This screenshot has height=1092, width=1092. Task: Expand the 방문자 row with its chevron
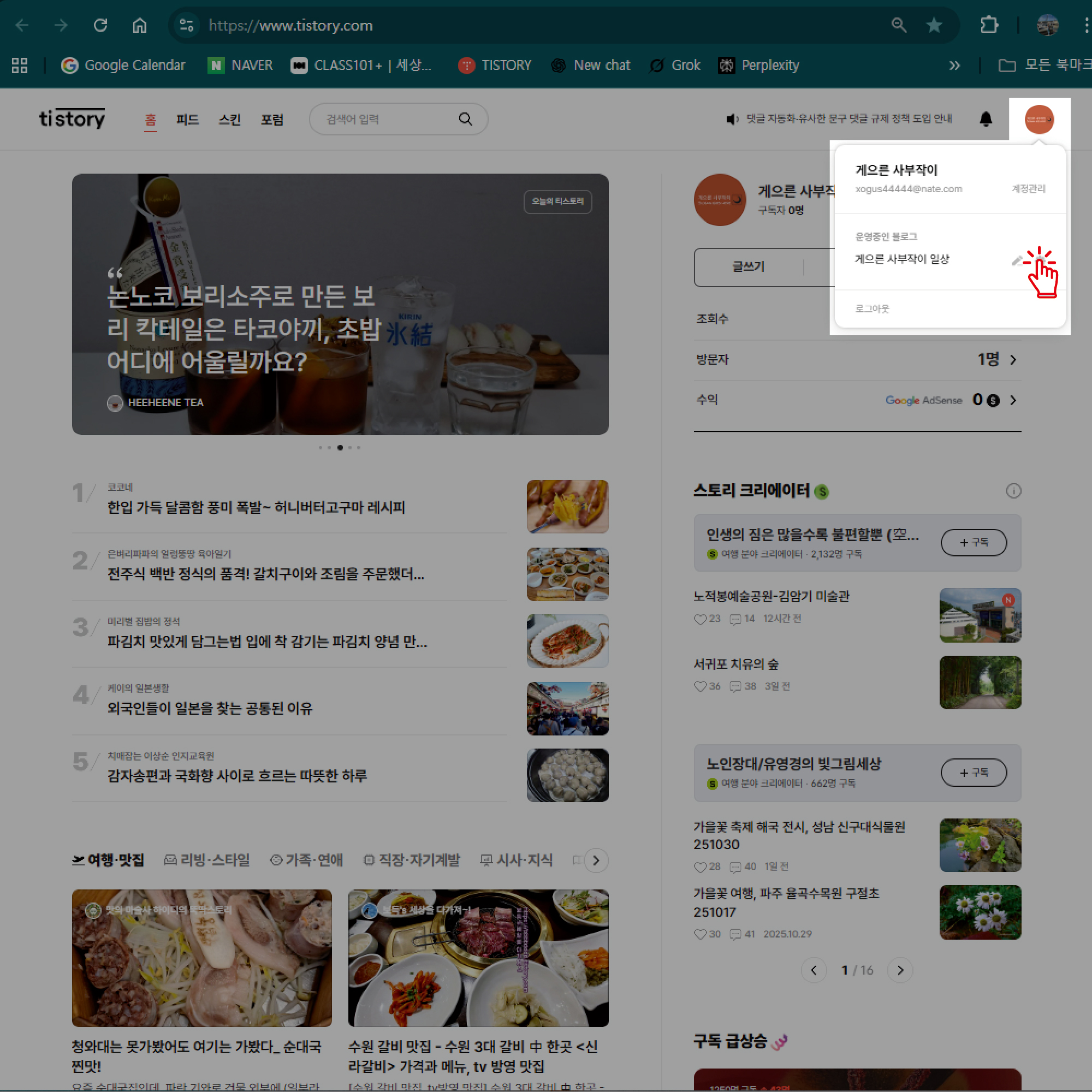(1013, 359)
